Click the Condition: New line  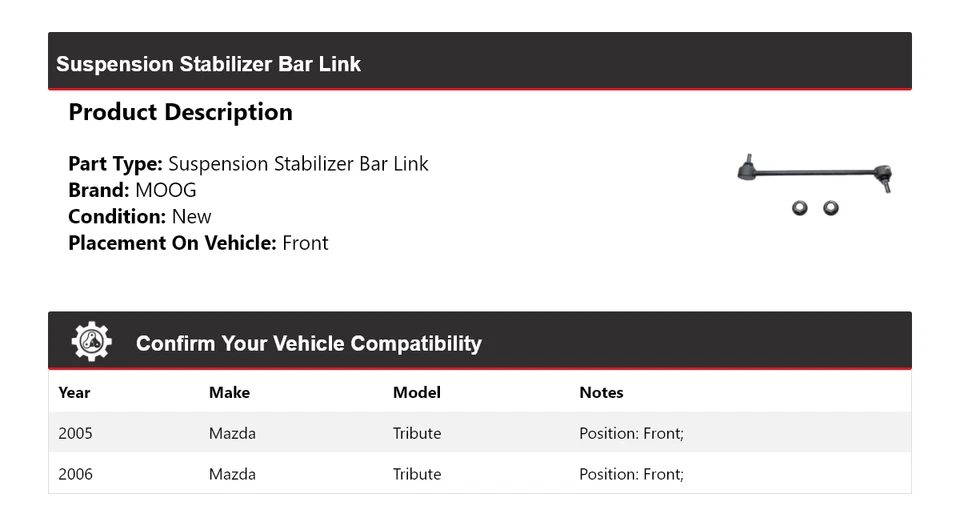pos(140,216)
